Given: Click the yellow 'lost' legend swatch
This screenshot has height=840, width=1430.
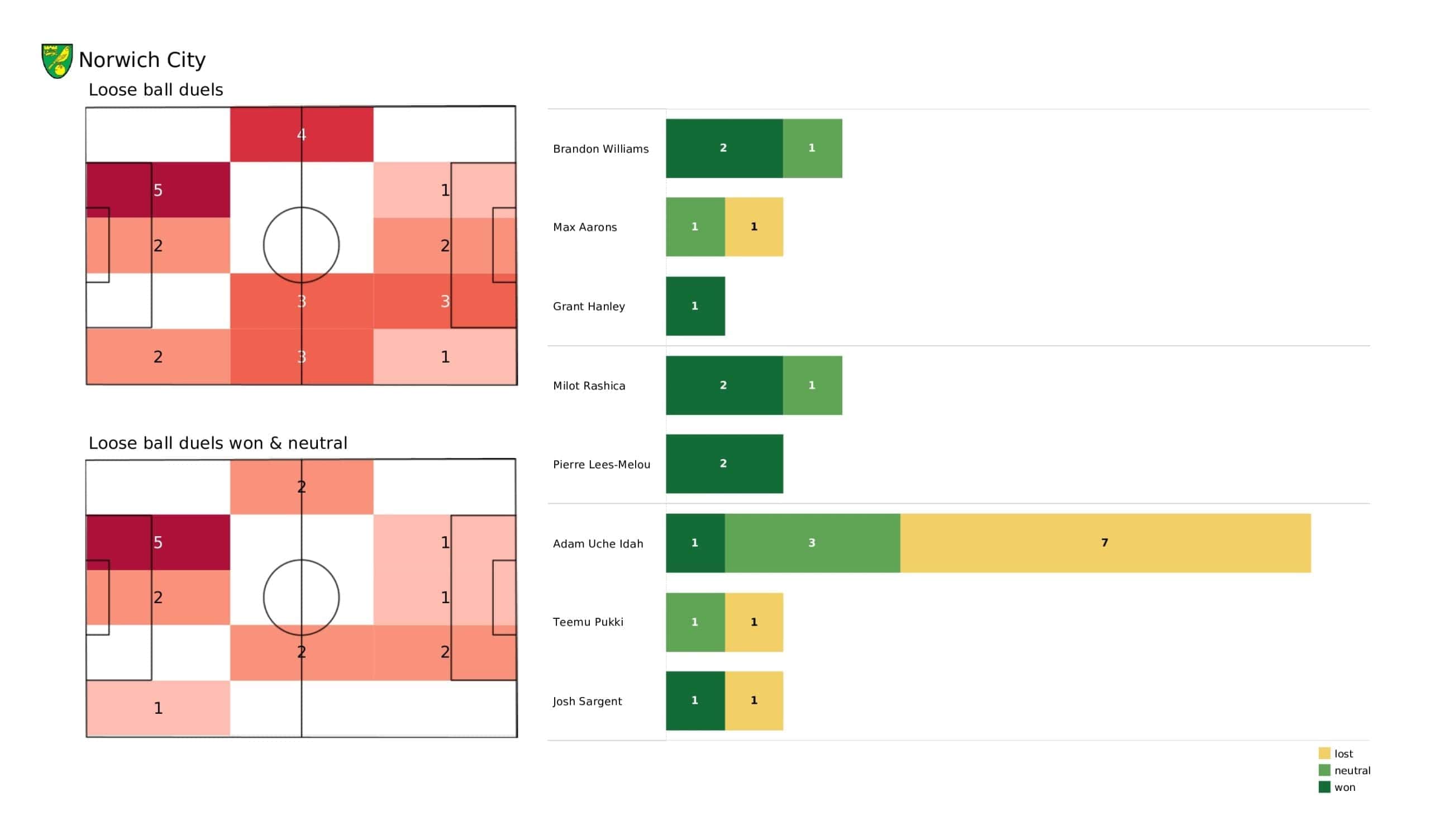Looking at the screenshot, I should tap(1324, 753).
